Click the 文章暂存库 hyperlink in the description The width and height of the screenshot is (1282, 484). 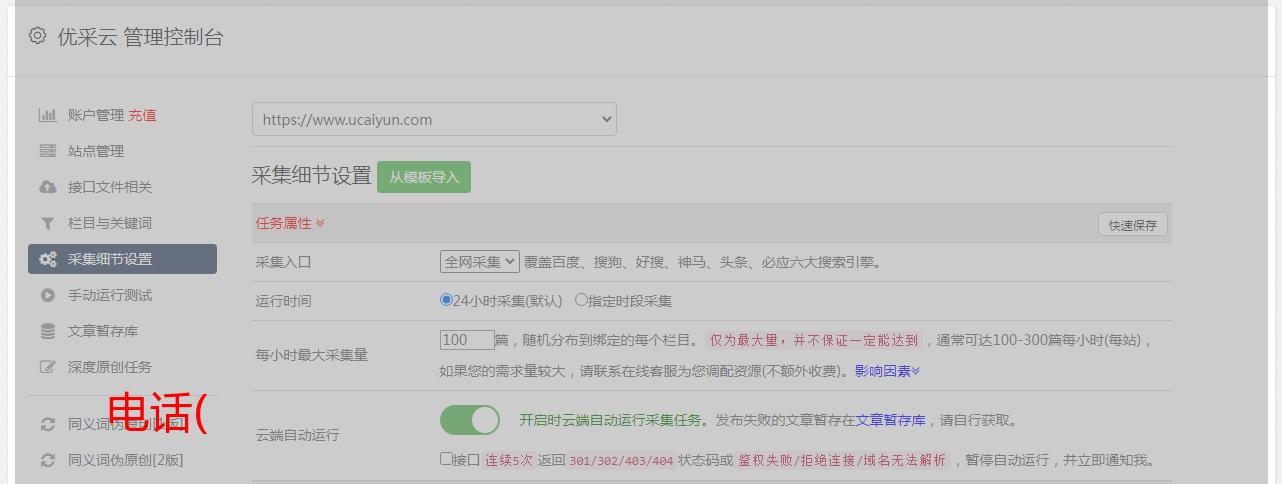click(891, 420)
